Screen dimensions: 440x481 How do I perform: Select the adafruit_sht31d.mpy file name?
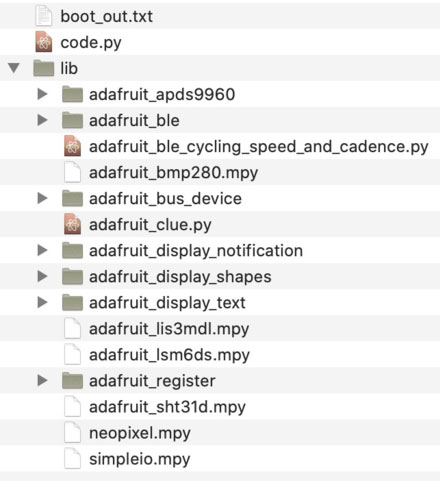coord(167,407)
